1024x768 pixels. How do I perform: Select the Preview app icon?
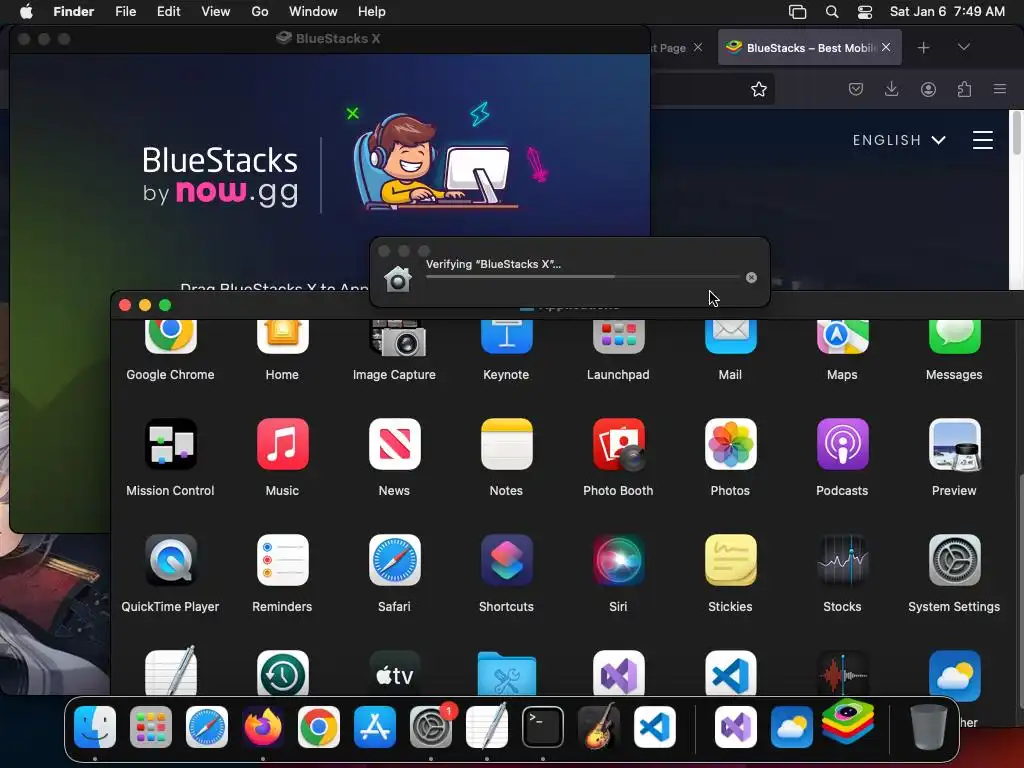click(x=954, y=444)
